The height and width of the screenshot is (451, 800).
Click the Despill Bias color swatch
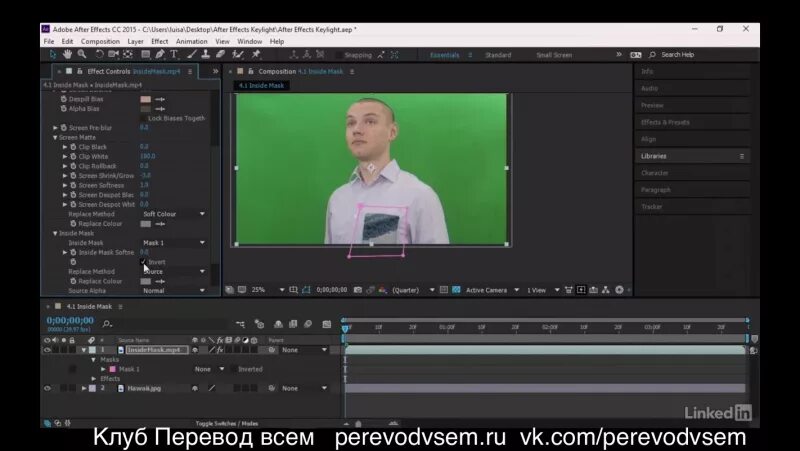145,99
